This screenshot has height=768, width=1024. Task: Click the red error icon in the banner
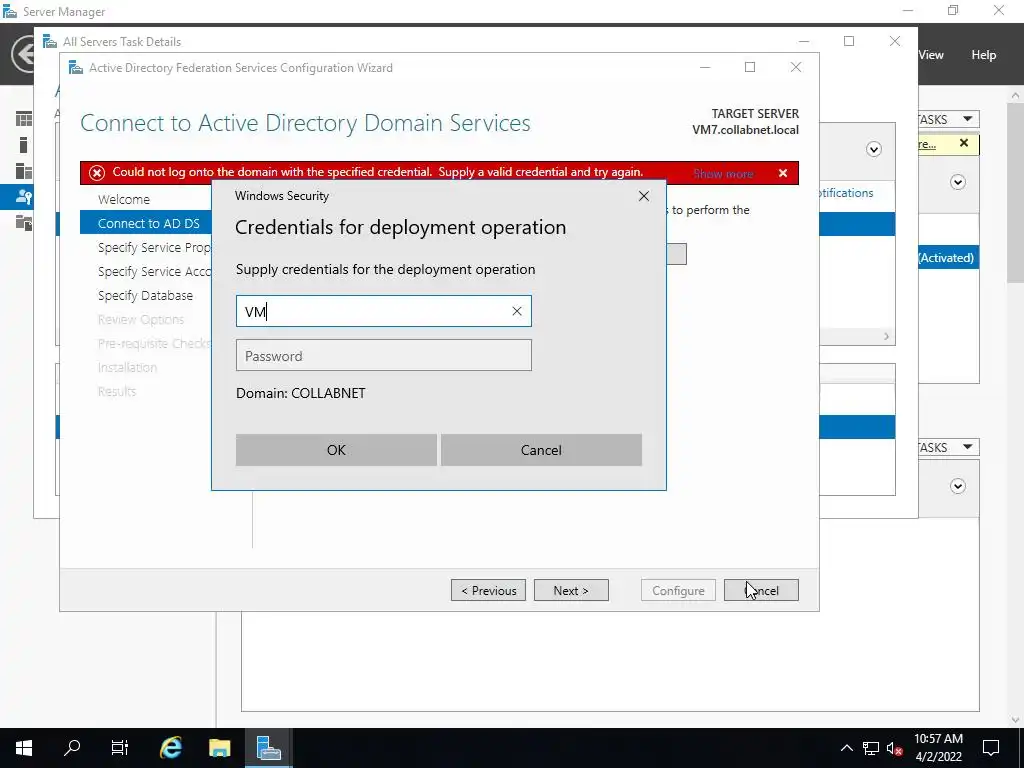pyautogui.click(x=97, y=172)
